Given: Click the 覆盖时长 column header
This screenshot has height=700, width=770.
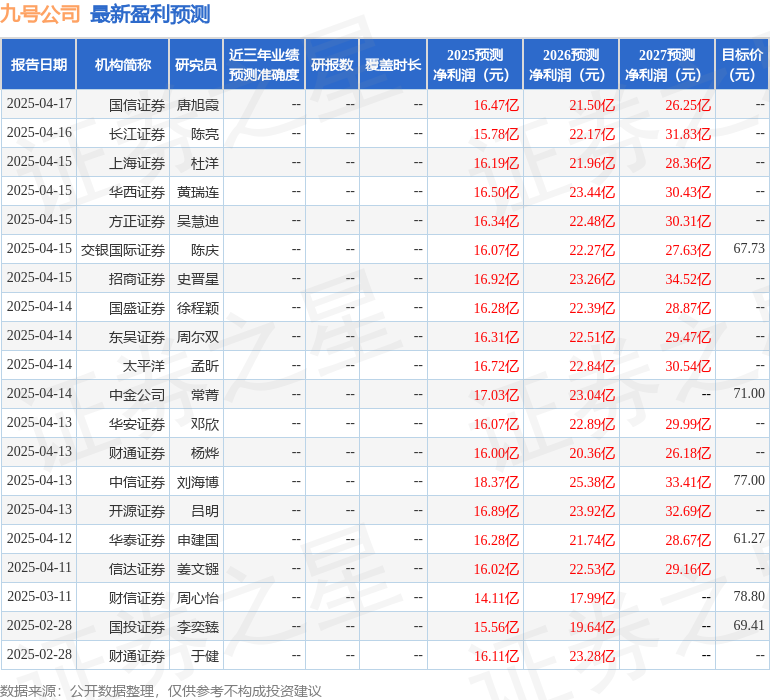Looking at the screenshot, I should 393,64.
